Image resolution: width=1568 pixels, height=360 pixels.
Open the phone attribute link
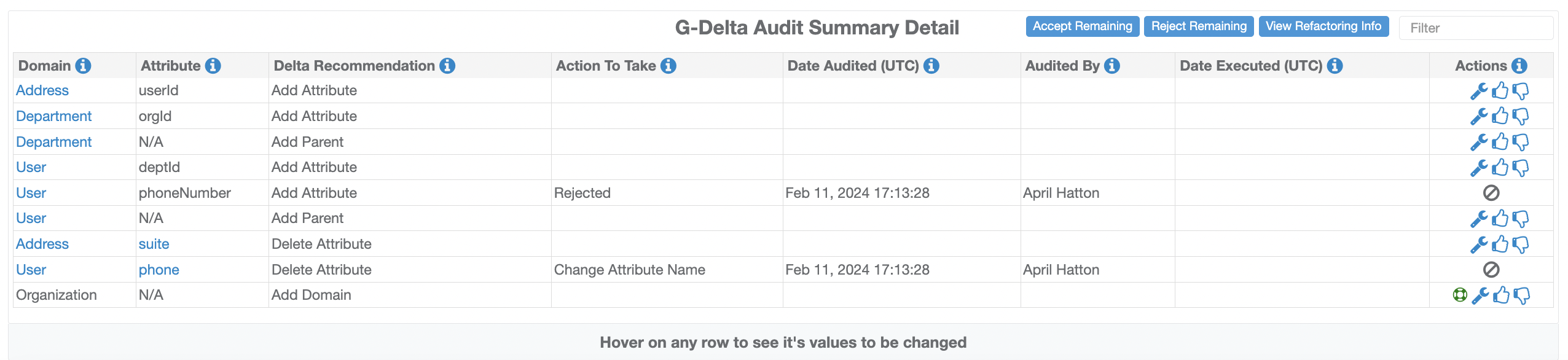coord(159,270)
